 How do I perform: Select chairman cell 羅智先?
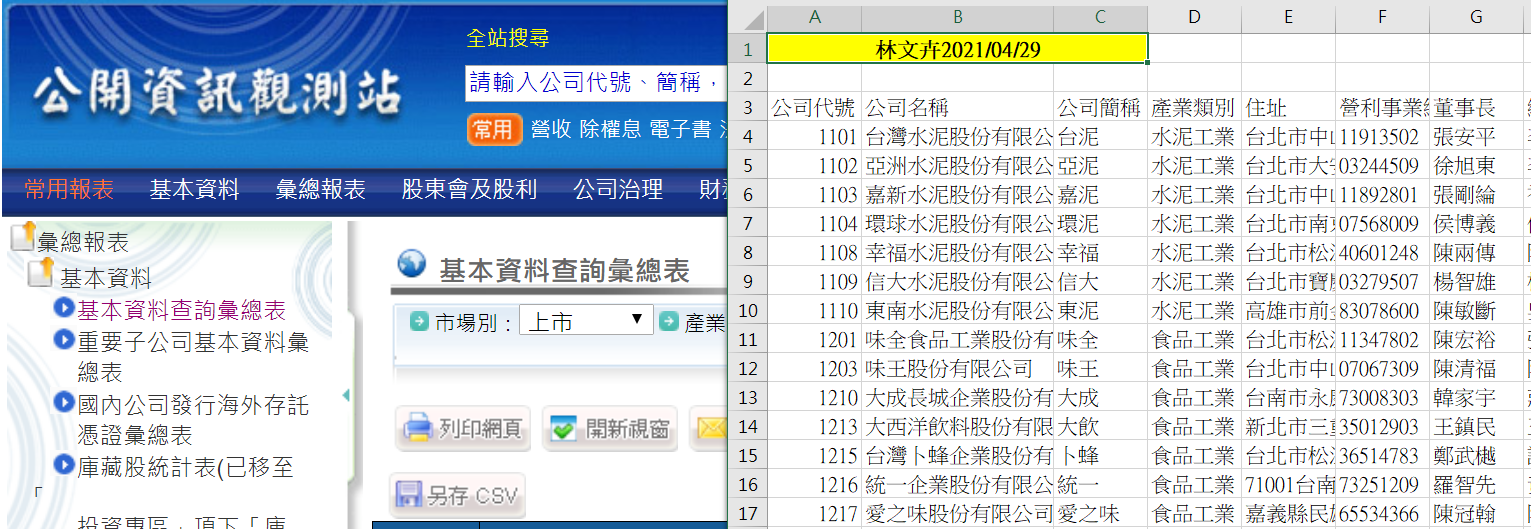point(1476,485)
